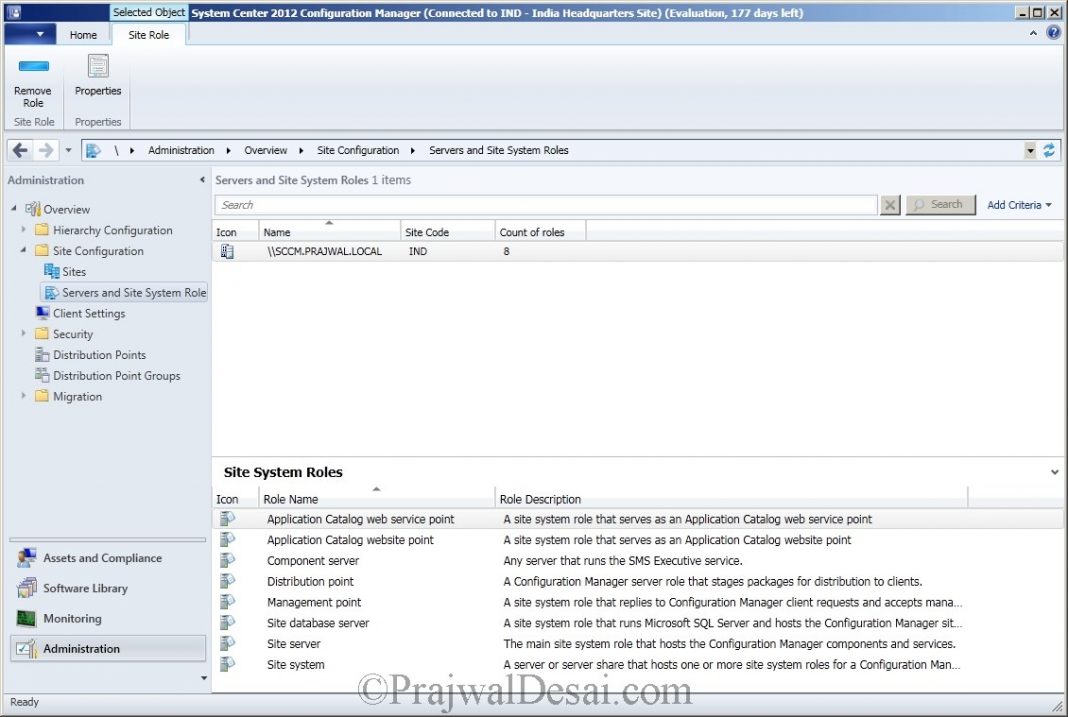The height and width of the screenshot is (717, 1068).
Task: Click the Distribution point role description
Action: click(x=712, y=581)
